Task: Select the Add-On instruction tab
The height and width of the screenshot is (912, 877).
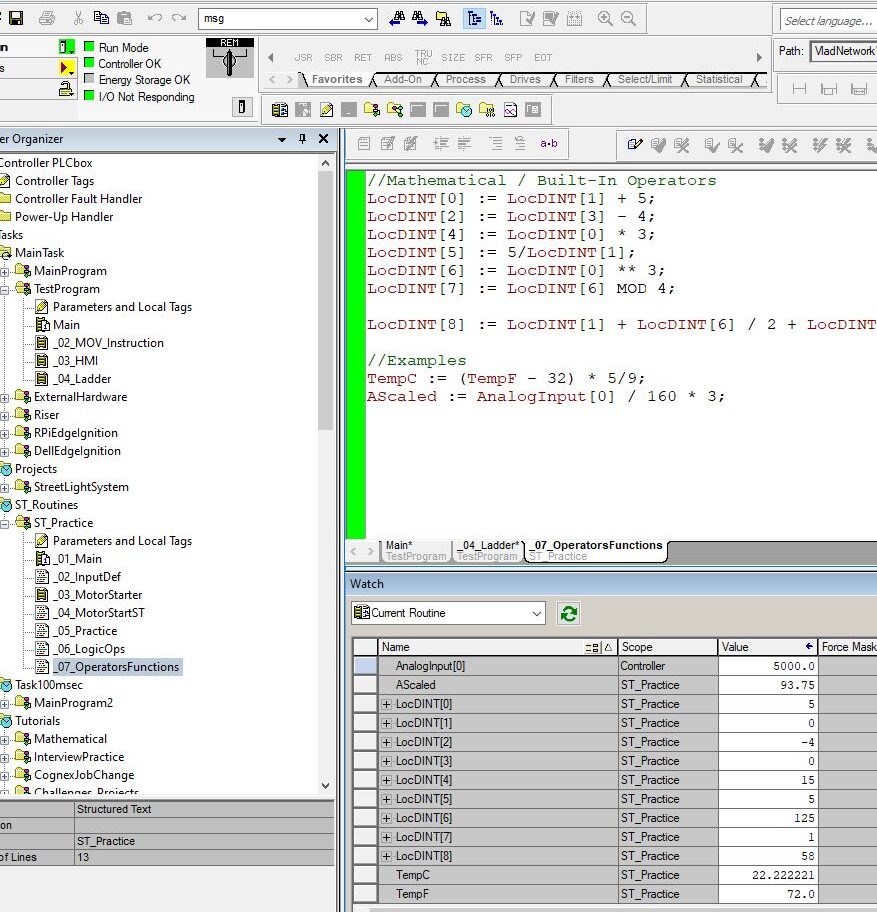Action: point(402,79)
